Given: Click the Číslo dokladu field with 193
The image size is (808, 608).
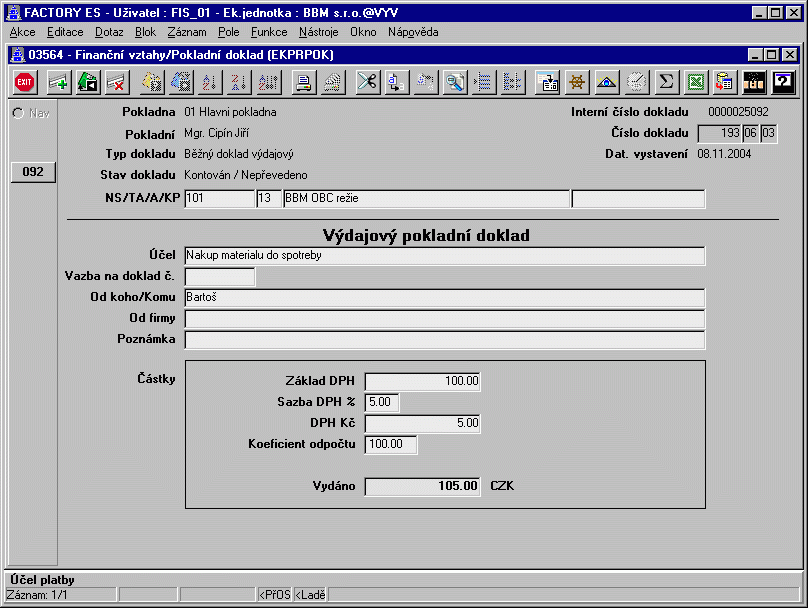Looking at the screenshot, I should (x=719, y=133).
